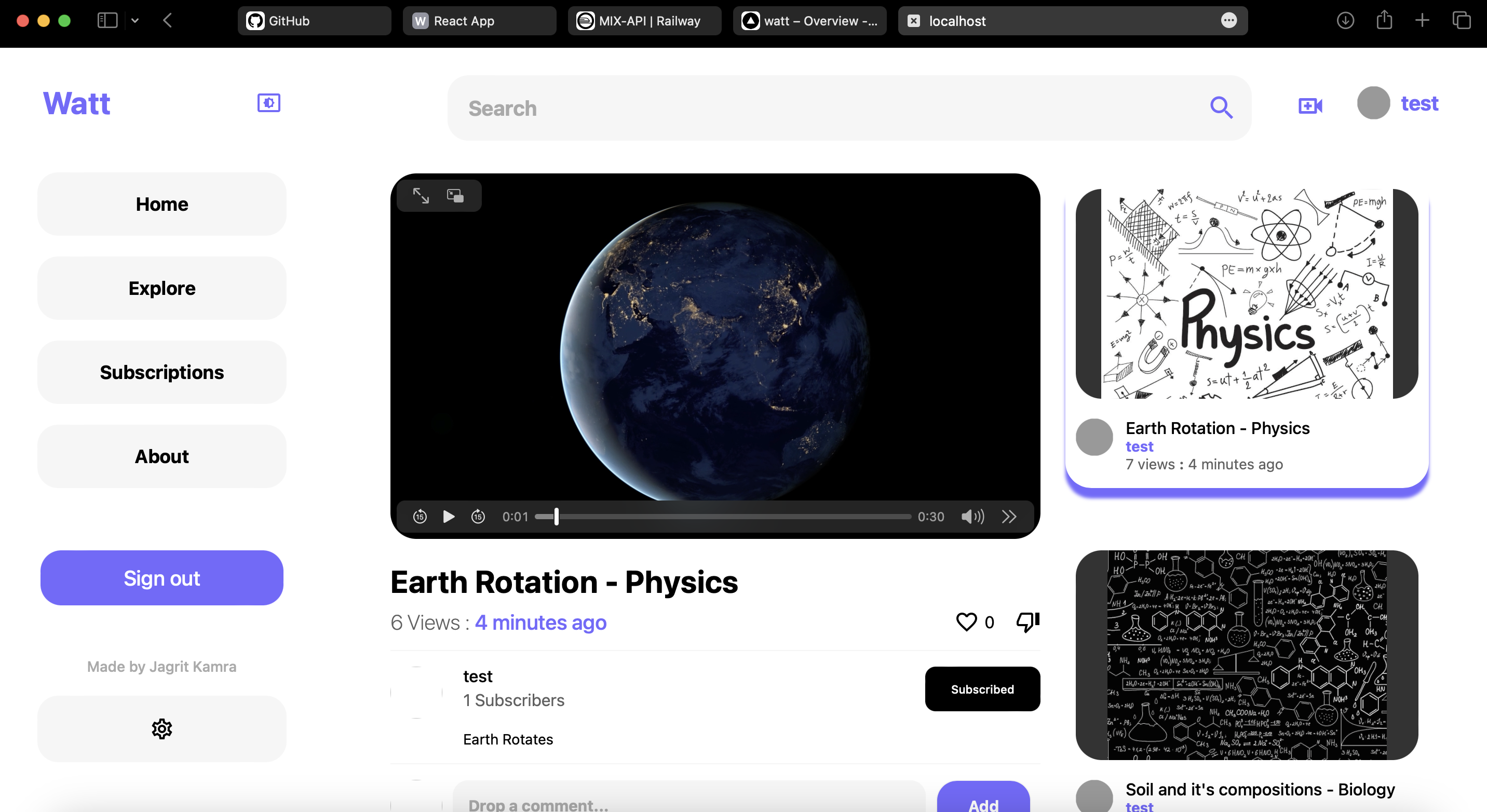The image size is (1487, 812).
Task: Toggle the theme brightness icon beside Watt
Action: pos(268,103)
